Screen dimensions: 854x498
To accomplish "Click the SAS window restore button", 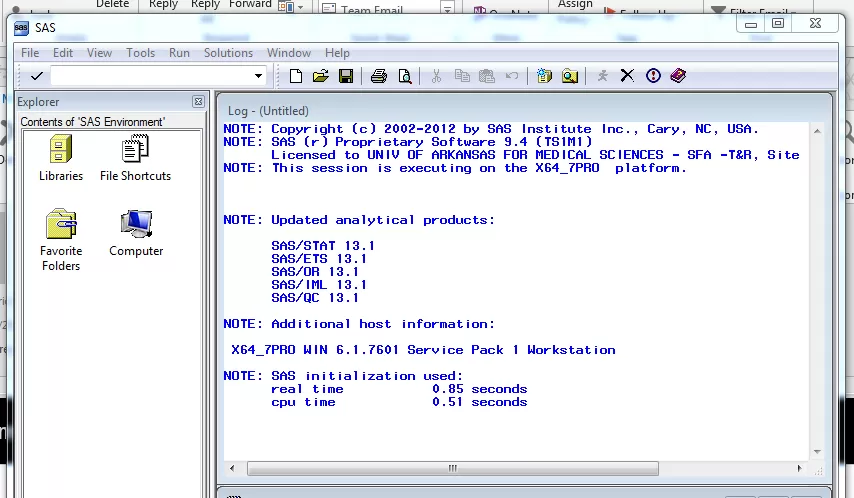I will pyautogui.click(x=778, y=23).
